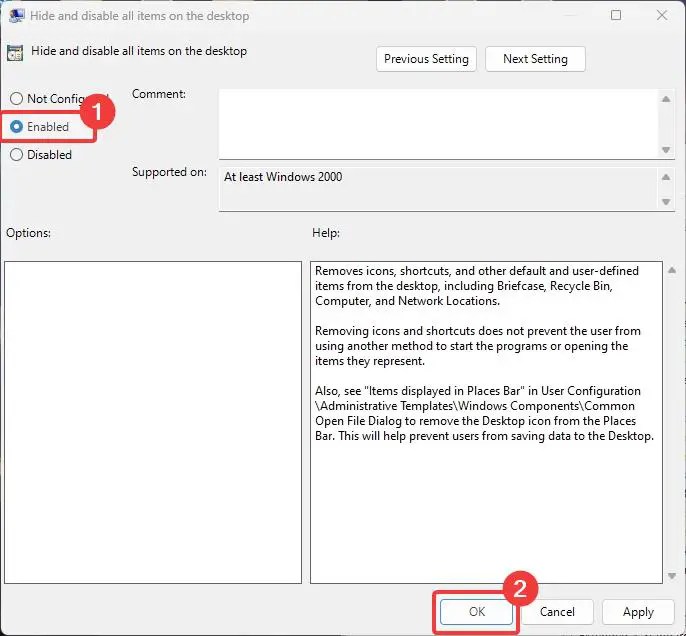Click inside the Comment text box
Viewport: 686px width, 636px height.
click(x=438, y=124)
